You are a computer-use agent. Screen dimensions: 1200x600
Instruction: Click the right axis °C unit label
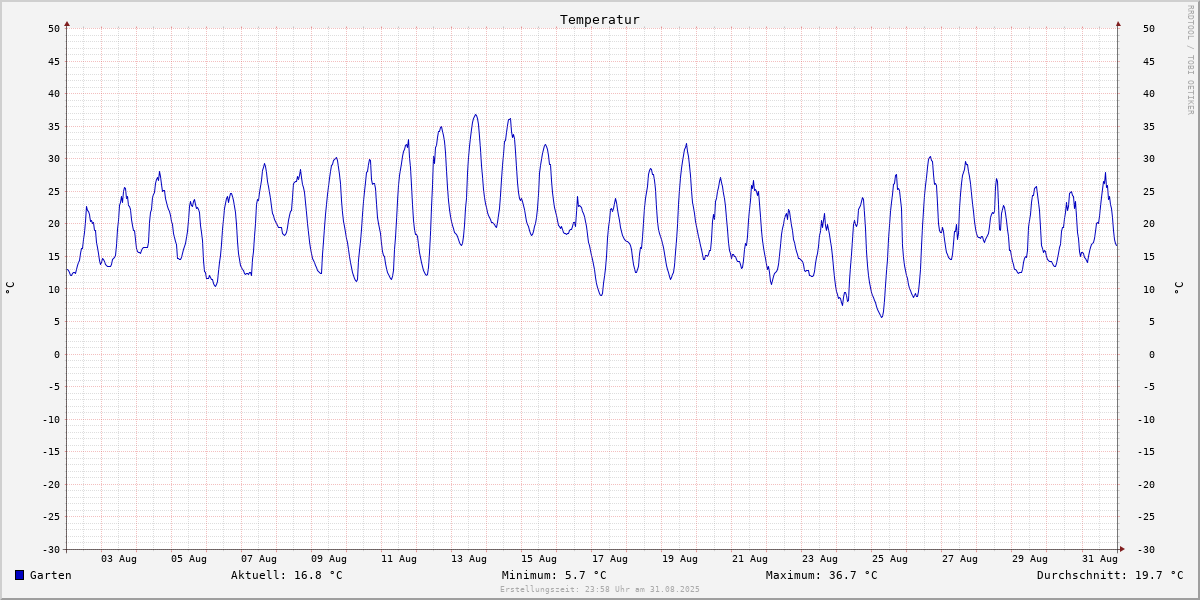pyautogui.click(x=1178, y=288)
